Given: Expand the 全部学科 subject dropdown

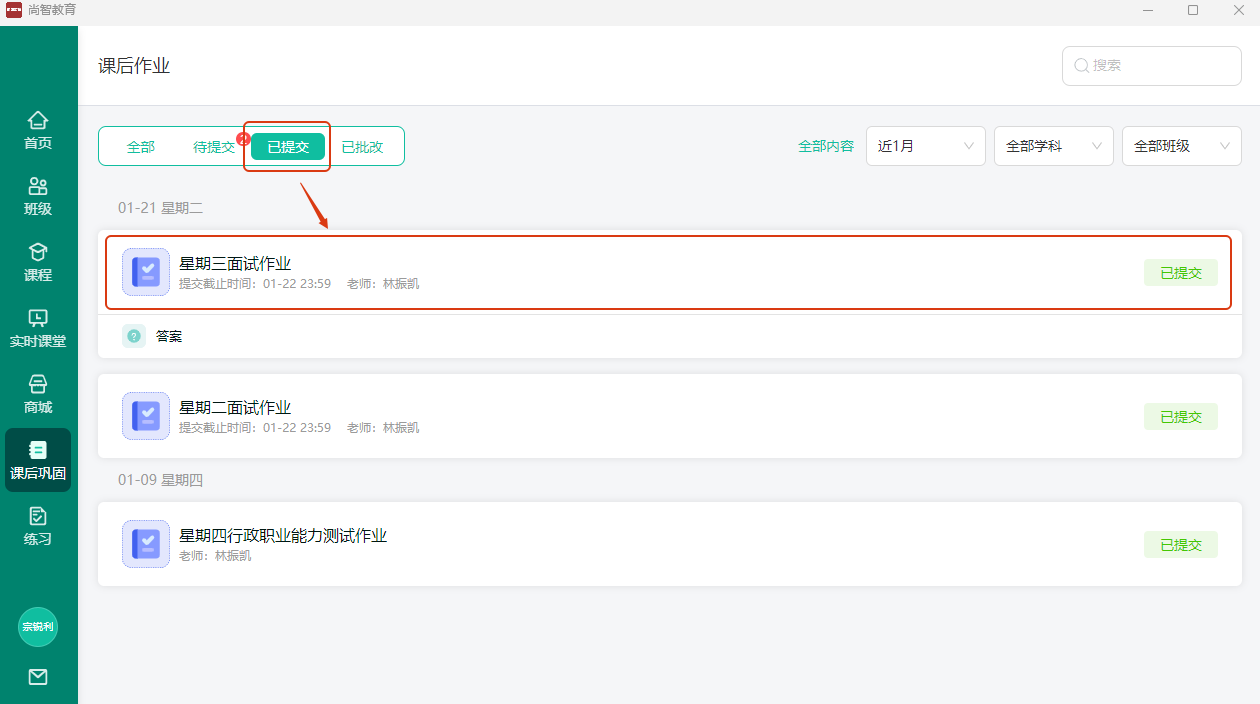Looking at the screenshot, I should (x=1053, y=146).
